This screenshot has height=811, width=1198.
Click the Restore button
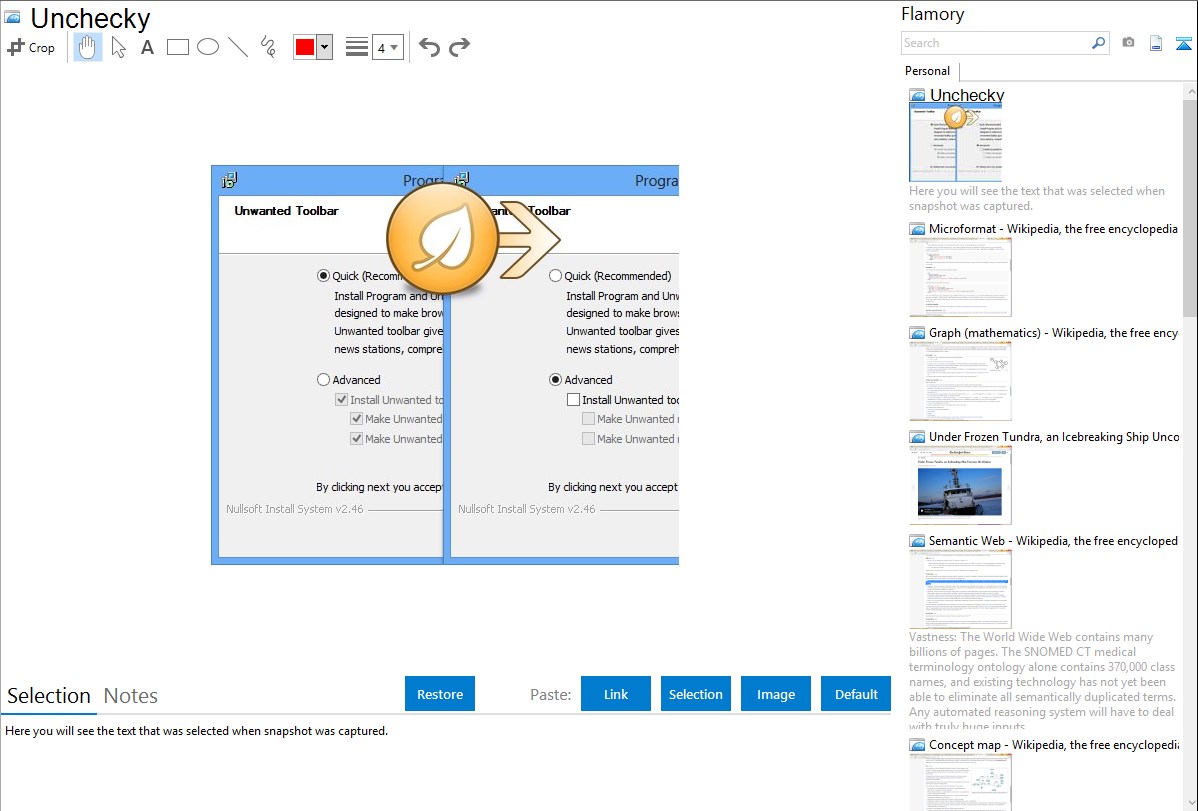tap(440, 694)
